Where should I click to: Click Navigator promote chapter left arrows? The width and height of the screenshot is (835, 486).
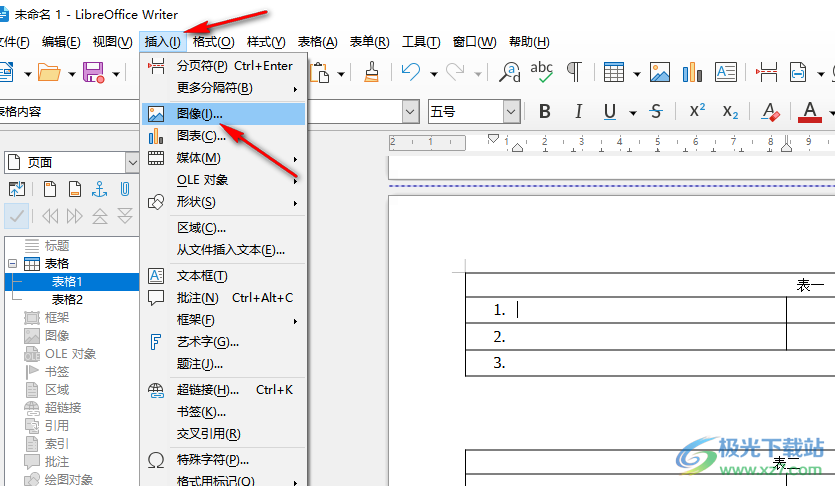pos(50,216)
